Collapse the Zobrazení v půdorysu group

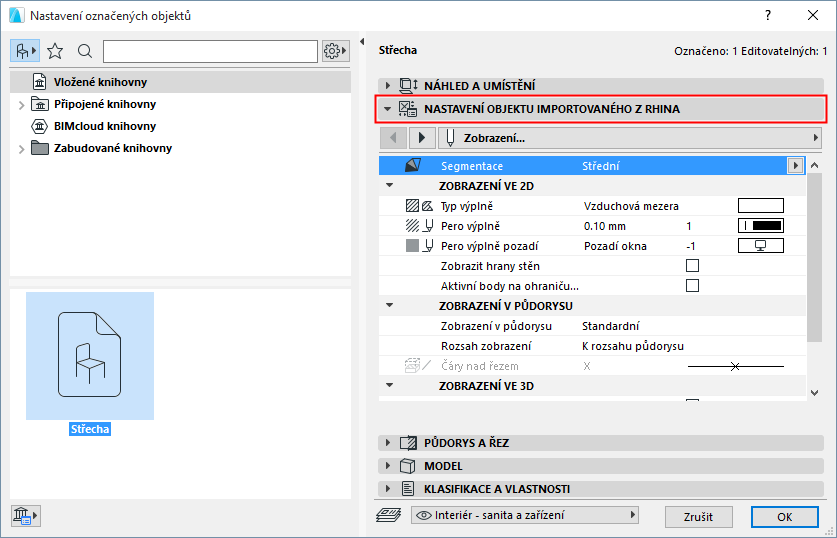point(390,305)
